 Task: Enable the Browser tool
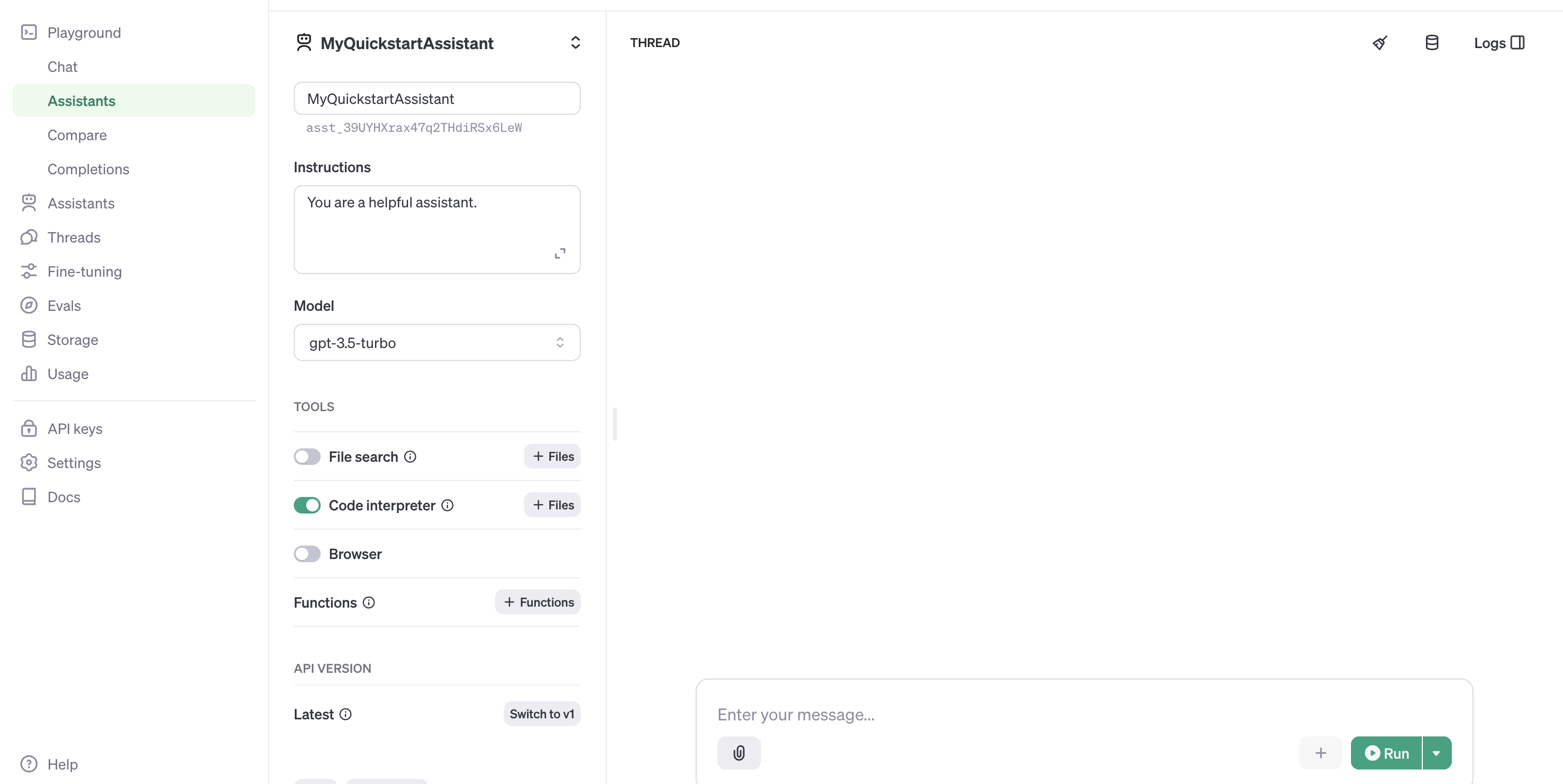(x=307, y=553)
